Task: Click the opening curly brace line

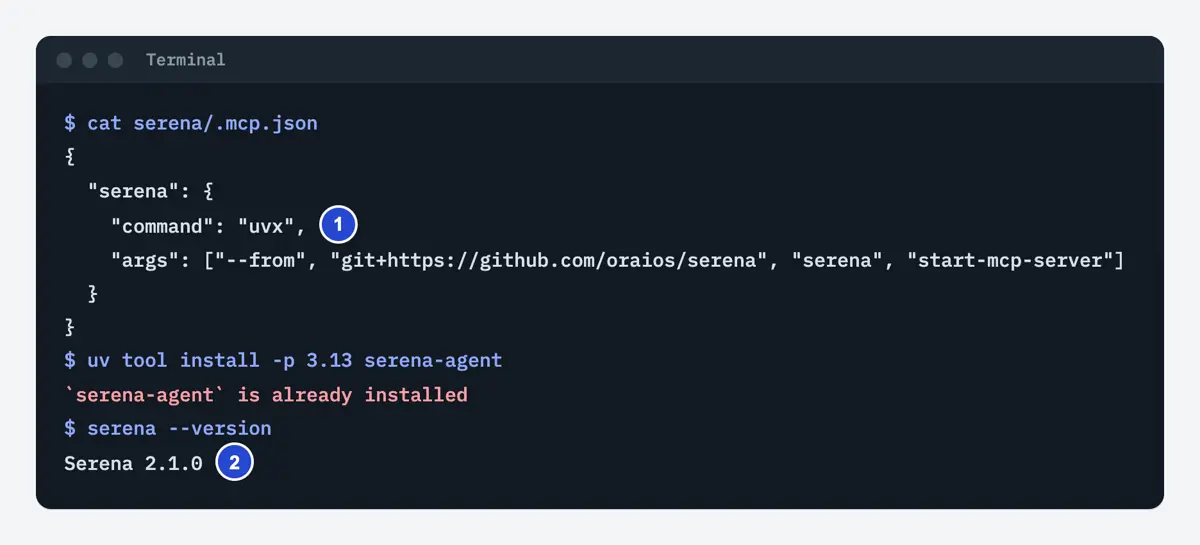Action: pyautogui.click(x=69, y=158)
